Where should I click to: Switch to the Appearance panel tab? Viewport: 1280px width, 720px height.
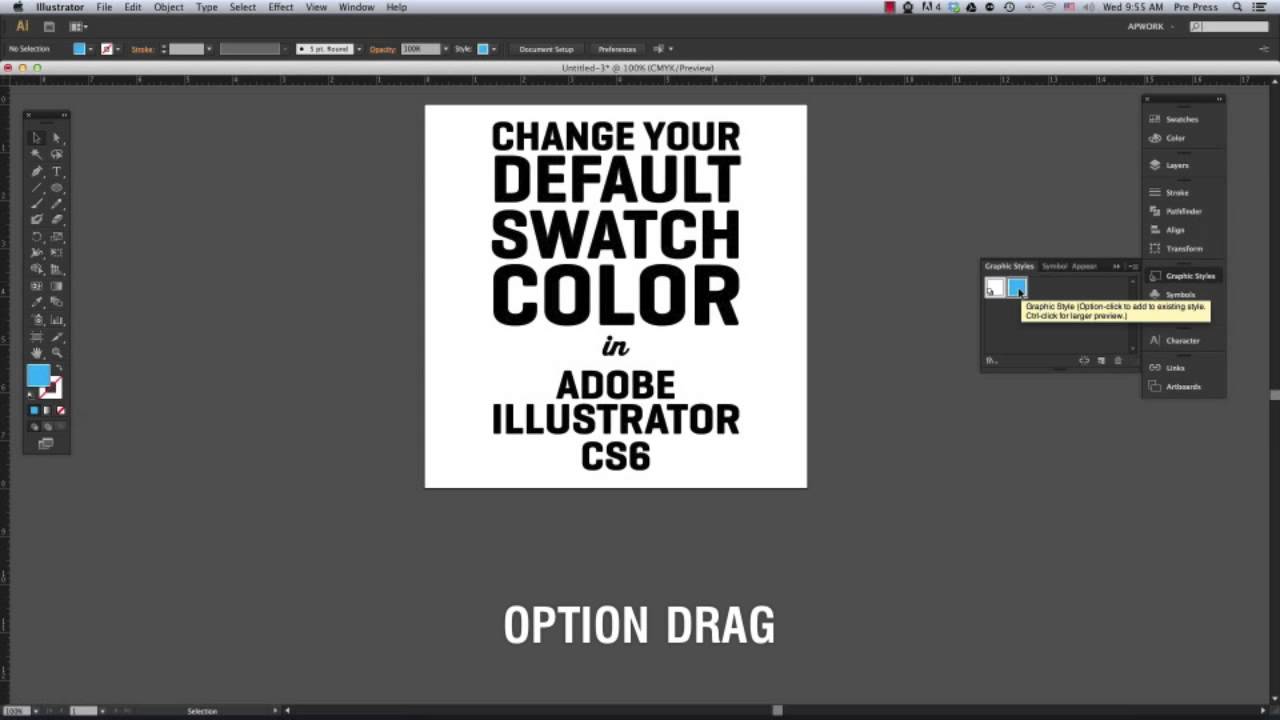coord(1084,266)
